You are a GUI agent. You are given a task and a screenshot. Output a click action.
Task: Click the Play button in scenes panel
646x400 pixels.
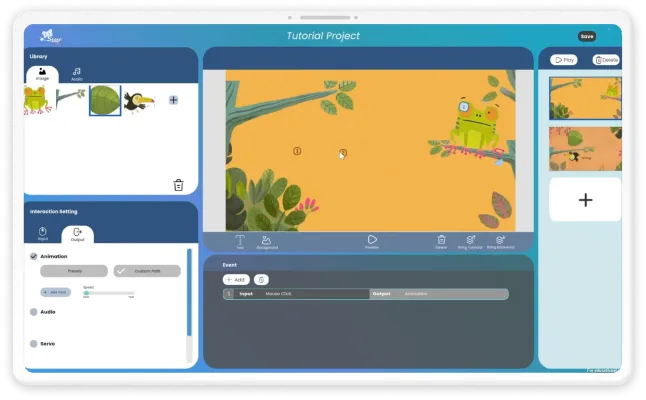[x=564, y=60]
